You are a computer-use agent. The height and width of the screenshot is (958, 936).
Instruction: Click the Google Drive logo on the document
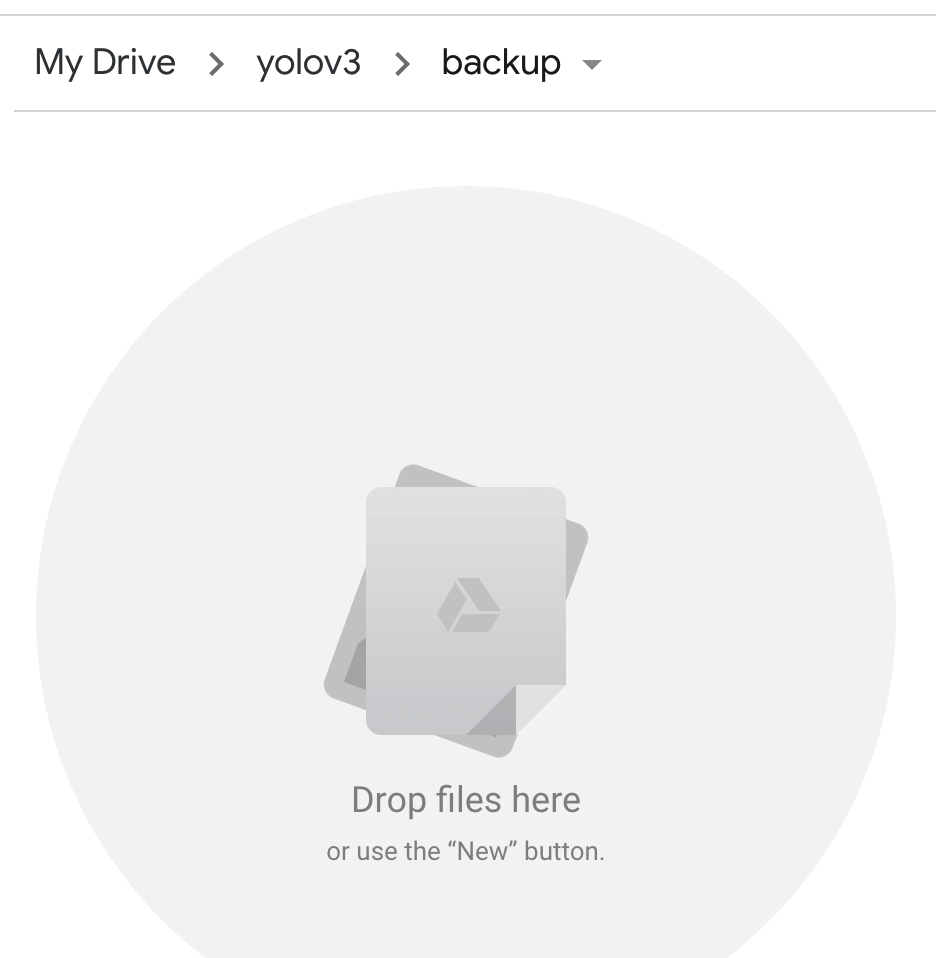tap(468, 606)
